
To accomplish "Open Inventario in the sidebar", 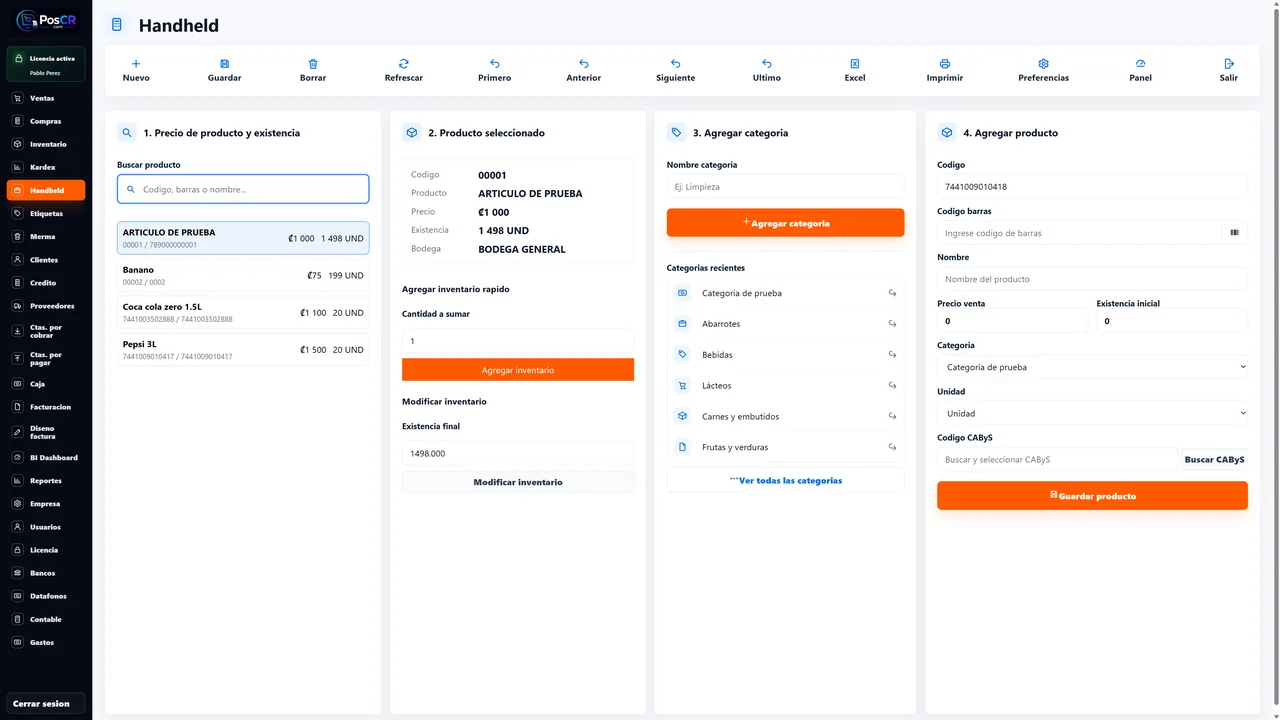I will click(46, 144).
